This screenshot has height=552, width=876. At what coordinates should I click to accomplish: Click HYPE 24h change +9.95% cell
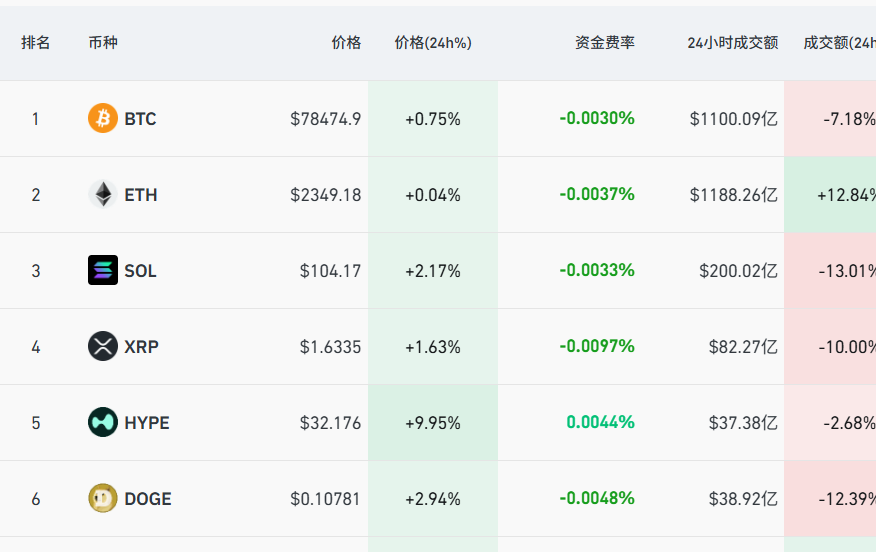(433, 423)
